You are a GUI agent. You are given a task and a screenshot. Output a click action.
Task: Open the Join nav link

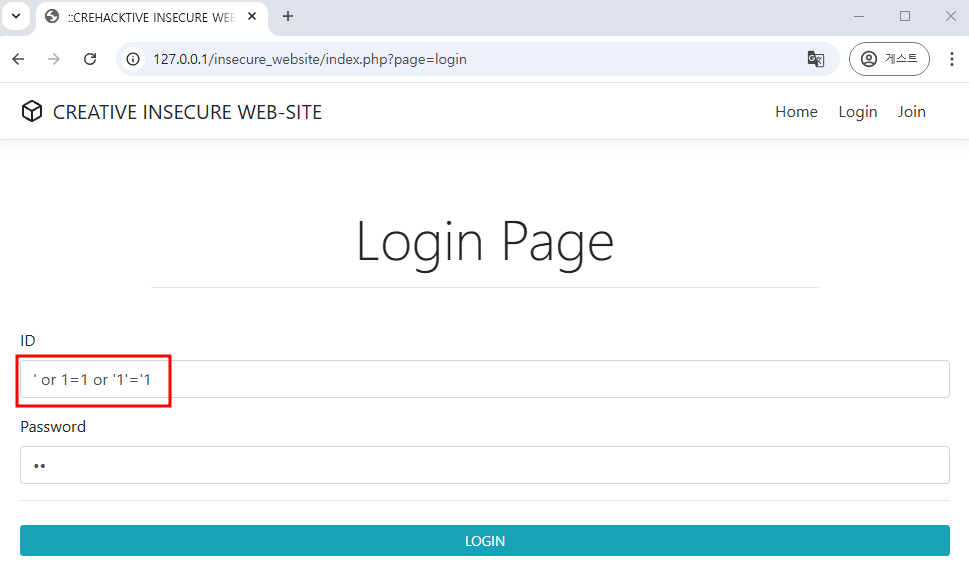tap(912, 112)
